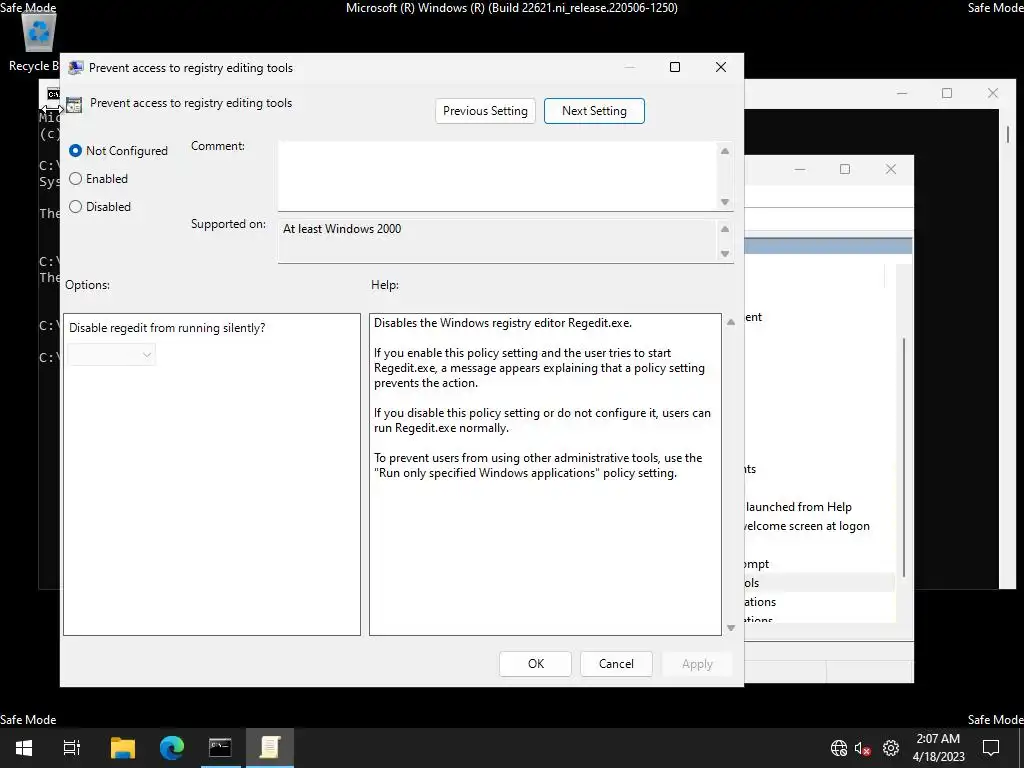Maximize the policy settings dialog
Viewport: 1024px width, 768px height.
pyautogui.click(x=675, y=67)
